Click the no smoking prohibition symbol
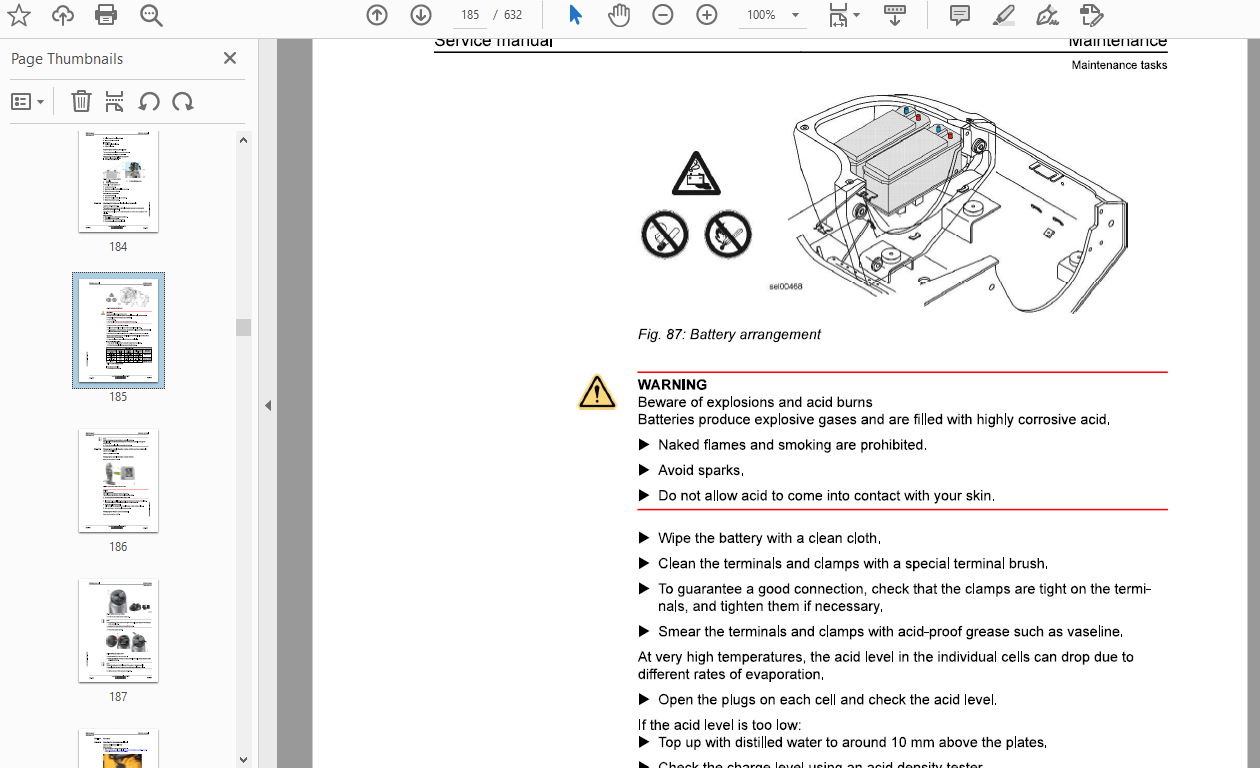The image size is (1260, 768). 664,235
